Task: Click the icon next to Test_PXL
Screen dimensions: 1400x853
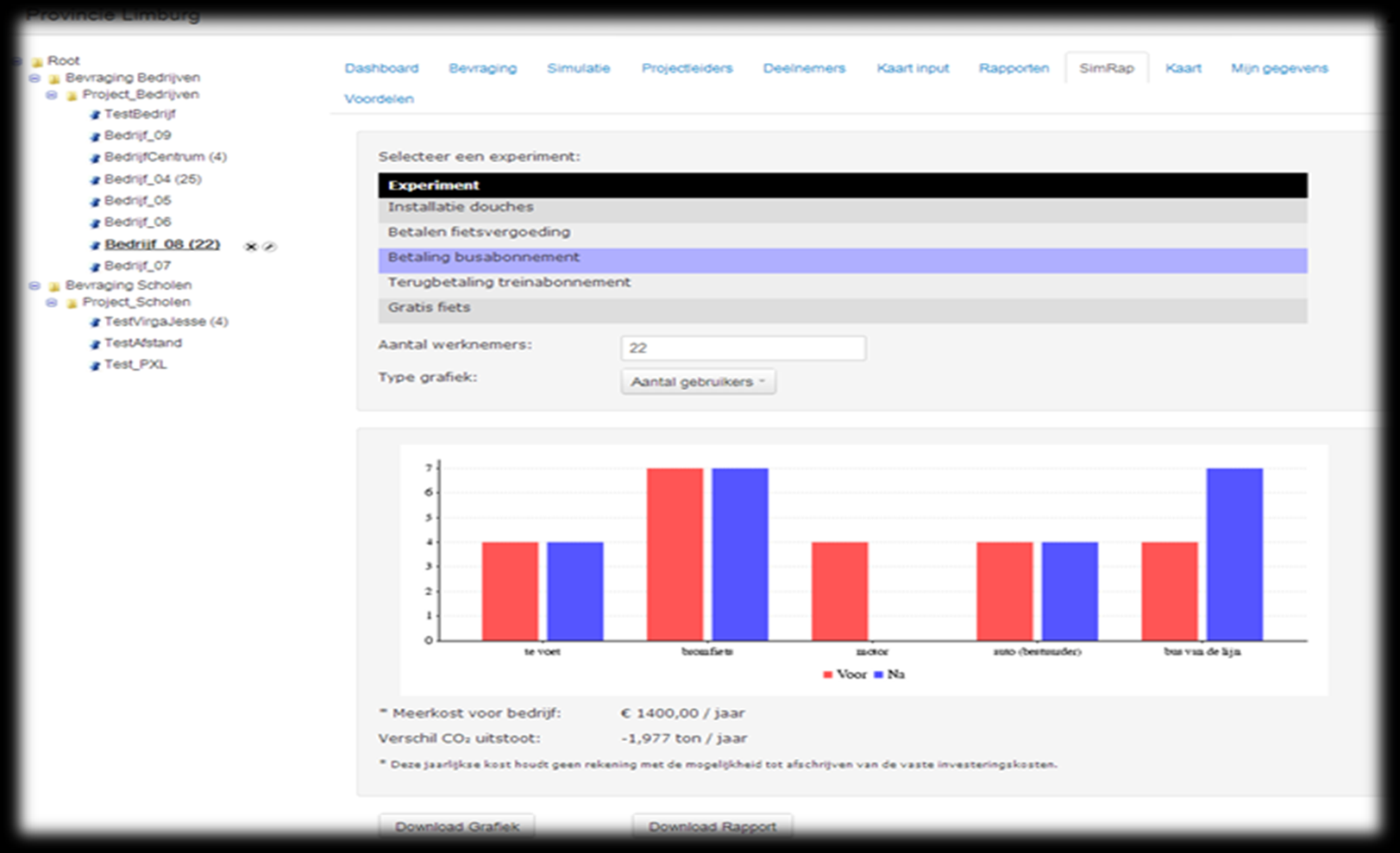Action: point(96,366)
